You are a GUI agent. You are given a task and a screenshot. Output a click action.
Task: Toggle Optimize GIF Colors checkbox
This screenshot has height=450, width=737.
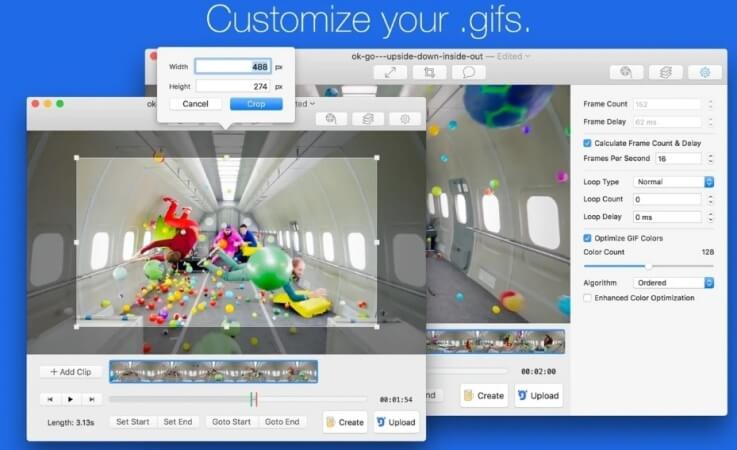(x=587, y=238)
